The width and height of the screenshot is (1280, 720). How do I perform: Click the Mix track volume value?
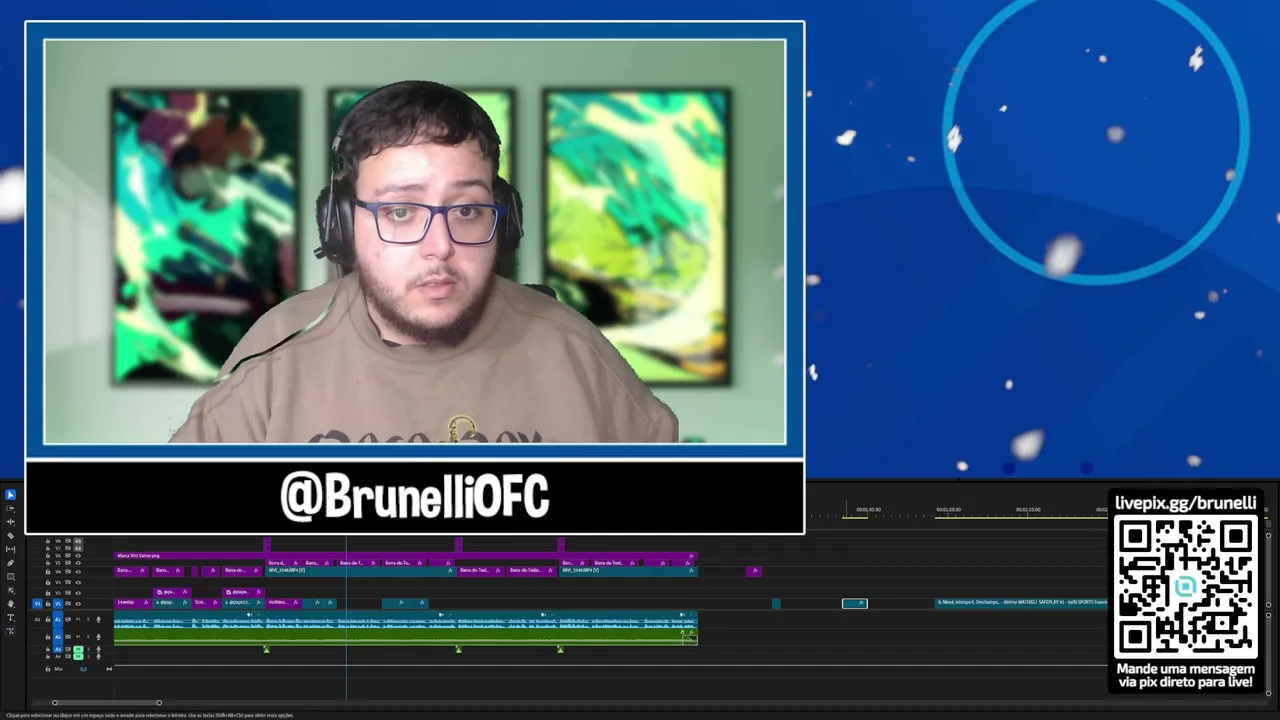84,668
